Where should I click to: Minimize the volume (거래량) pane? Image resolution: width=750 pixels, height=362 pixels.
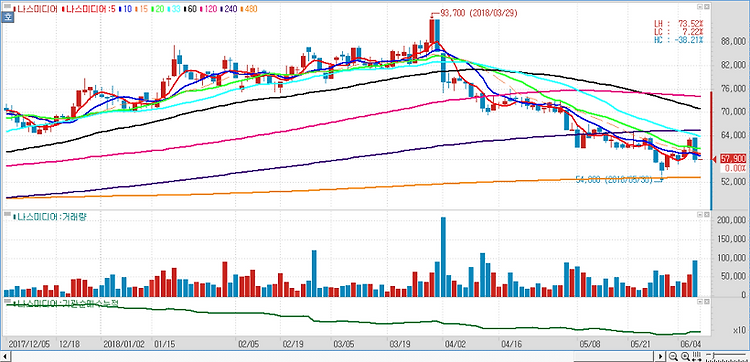point(700,216)
